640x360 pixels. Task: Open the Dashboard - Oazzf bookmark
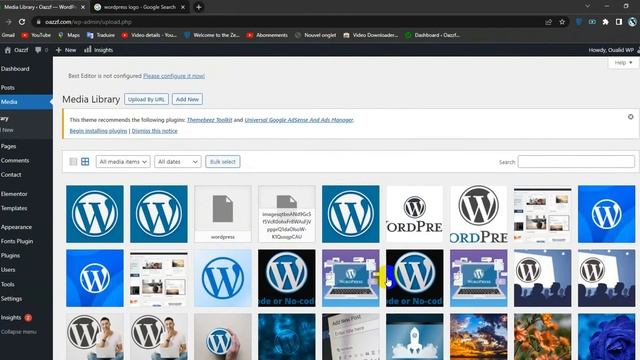pyautogui.click(x=432, y=35)
